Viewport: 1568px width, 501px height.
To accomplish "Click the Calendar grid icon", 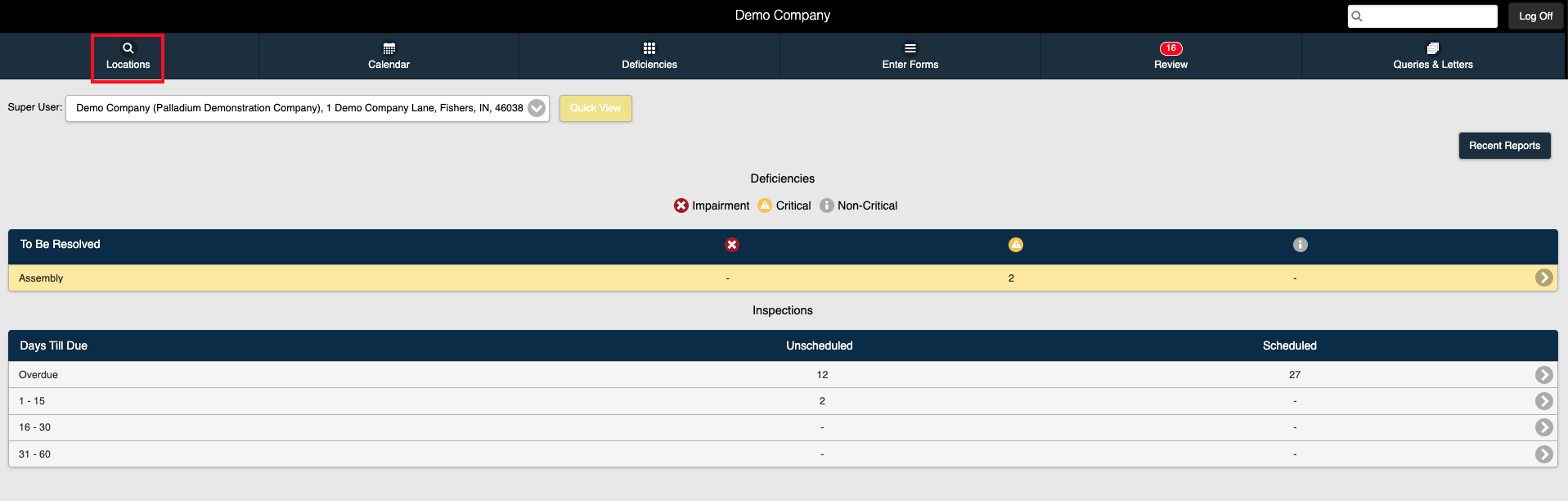I will pyautogui.click(x=389, y=48).
